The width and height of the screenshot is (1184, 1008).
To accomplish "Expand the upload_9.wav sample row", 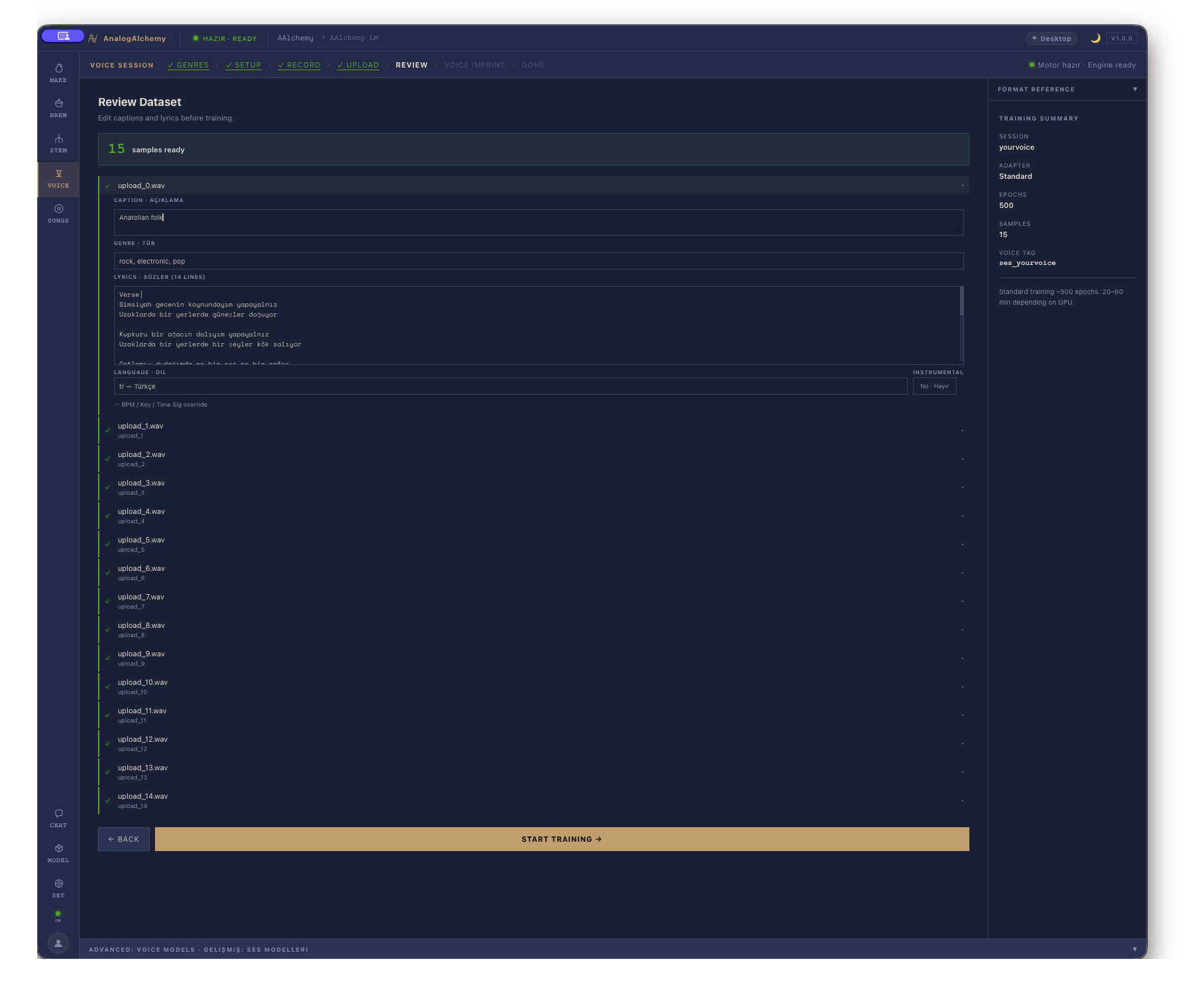I will (x=533, y=658).
